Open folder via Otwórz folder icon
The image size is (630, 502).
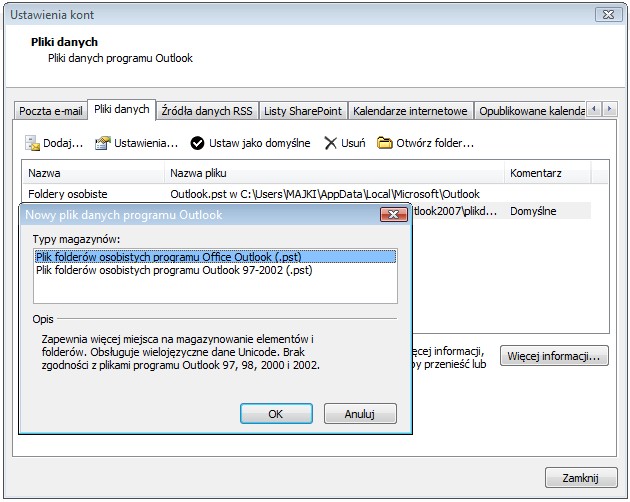point(385,144)
